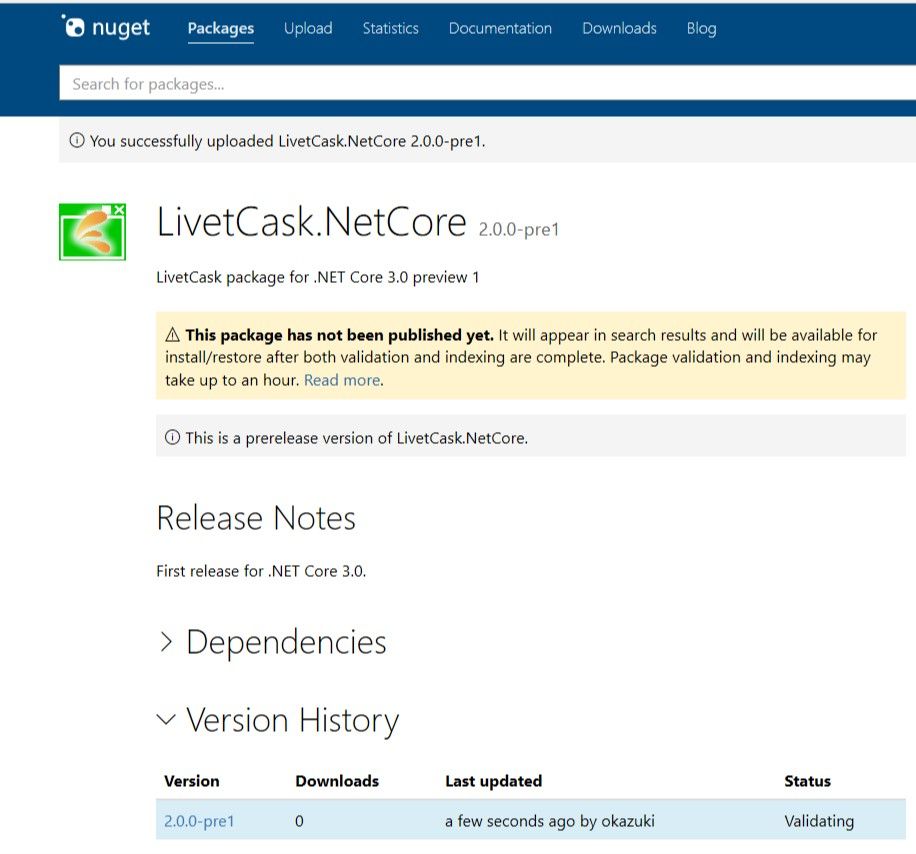Click the 2.0.0-pre1 label beside the title
The width and height of the screenshot is (916, 854).
point(519,230)
